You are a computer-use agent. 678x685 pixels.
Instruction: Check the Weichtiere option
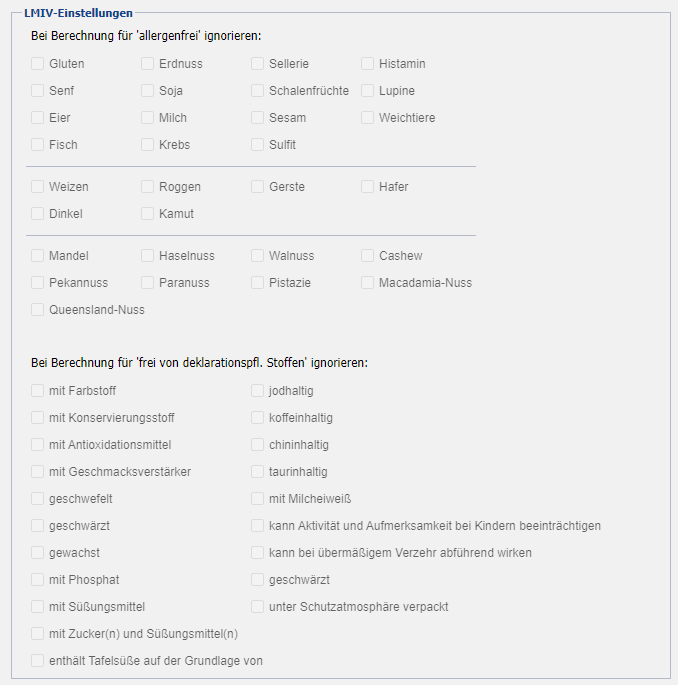[368, 118]
